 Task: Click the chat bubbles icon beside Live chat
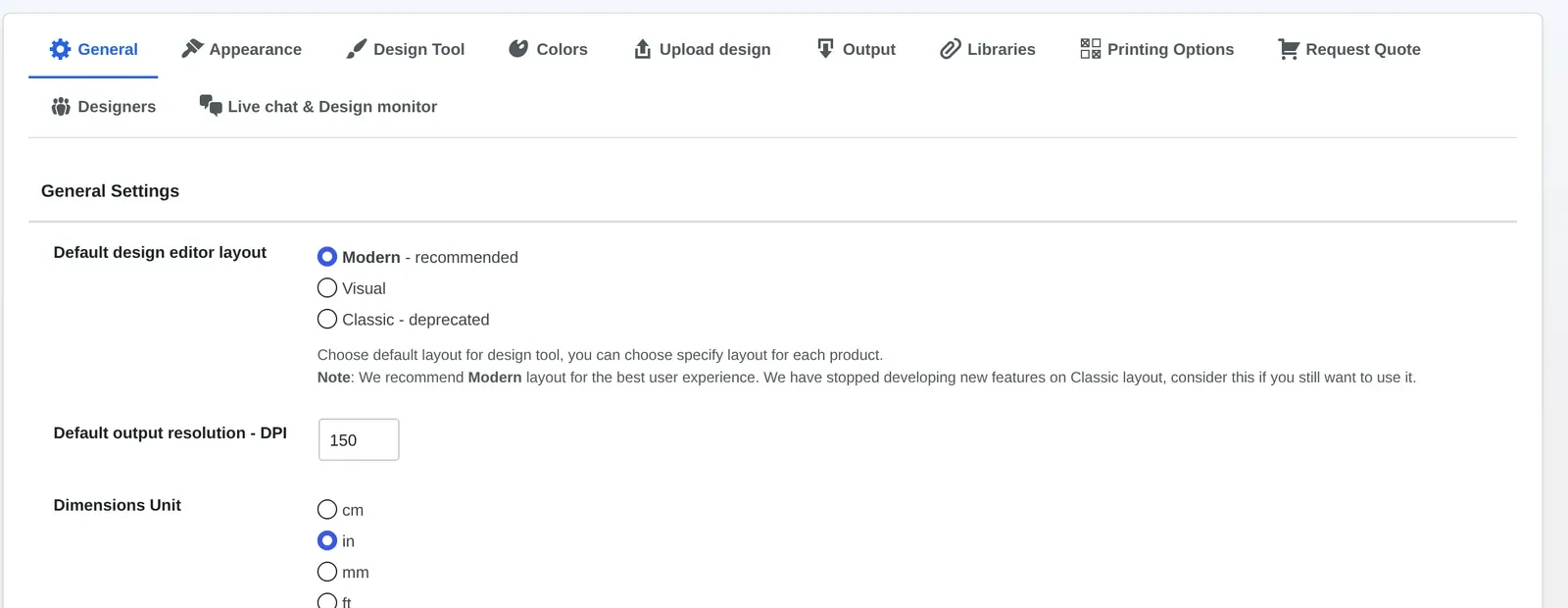(x=211, y=105)
